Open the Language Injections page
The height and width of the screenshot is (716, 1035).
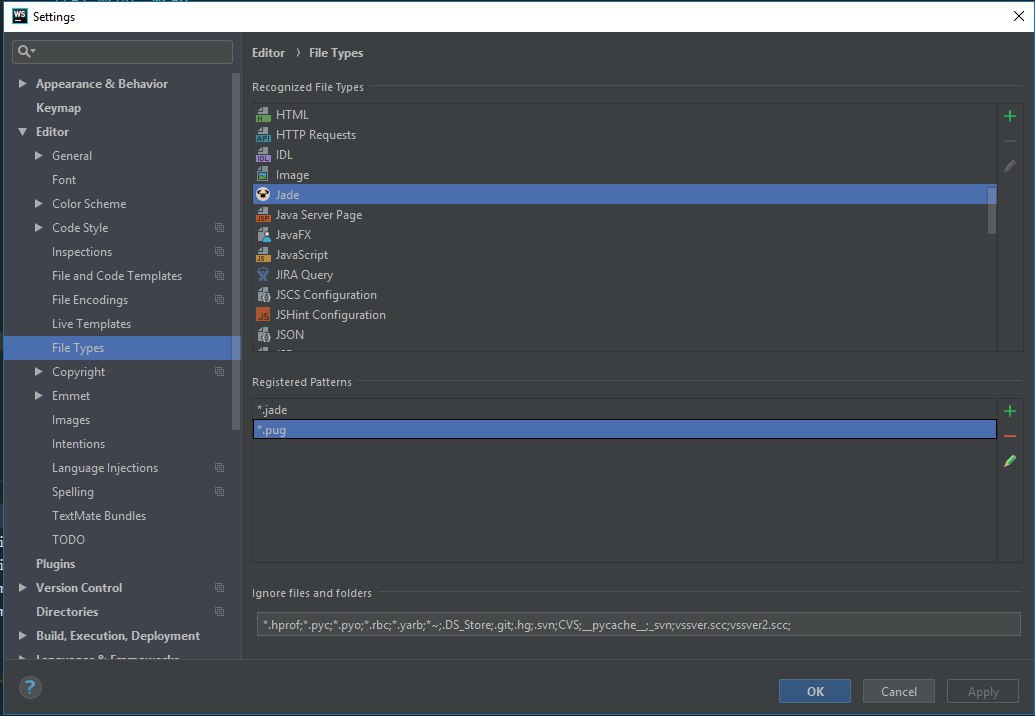click(x=105, y=468)
